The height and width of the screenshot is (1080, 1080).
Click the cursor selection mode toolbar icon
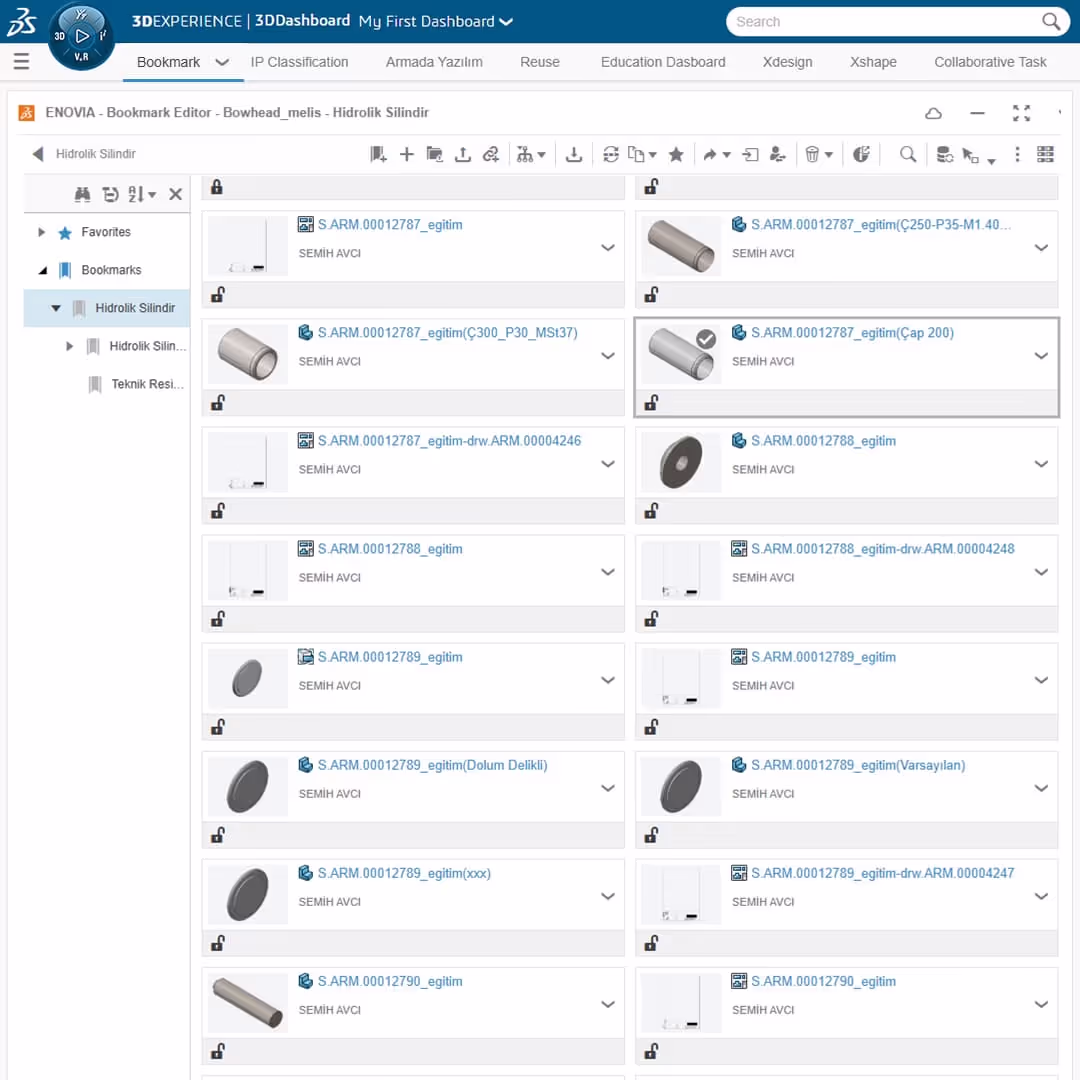(x=970, y=155)
